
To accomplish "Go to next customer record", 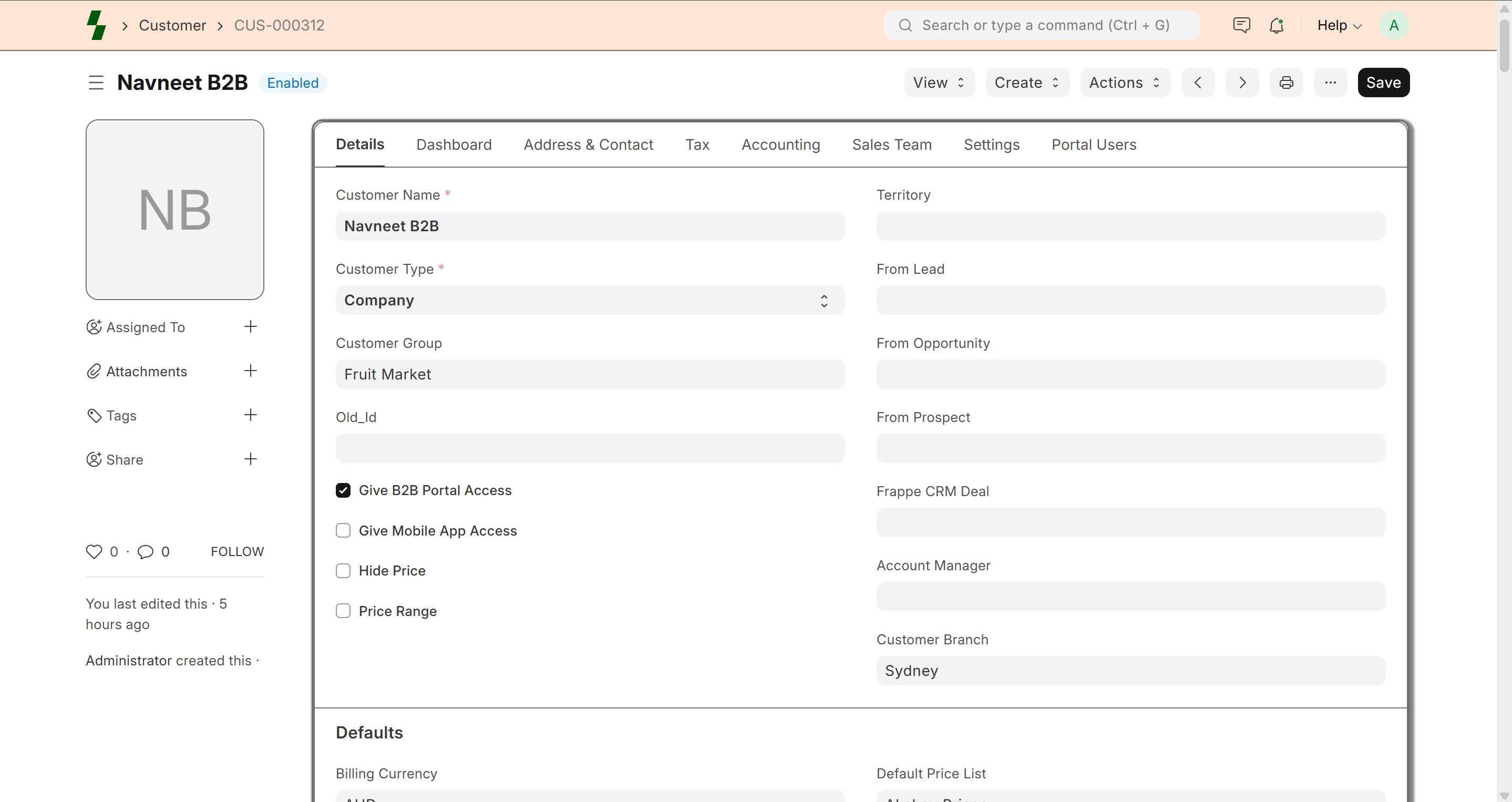I will point(1241,83).
